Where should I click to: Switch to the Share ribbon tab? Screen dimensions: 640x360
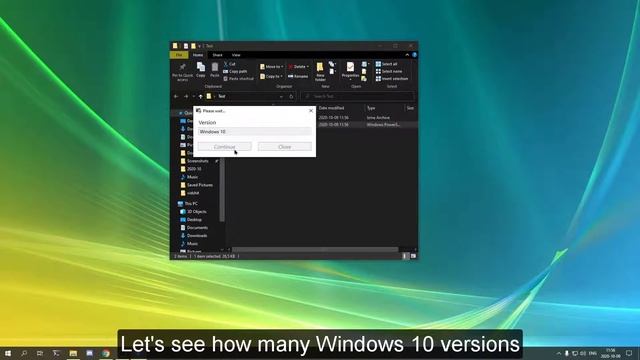[217, 55]
